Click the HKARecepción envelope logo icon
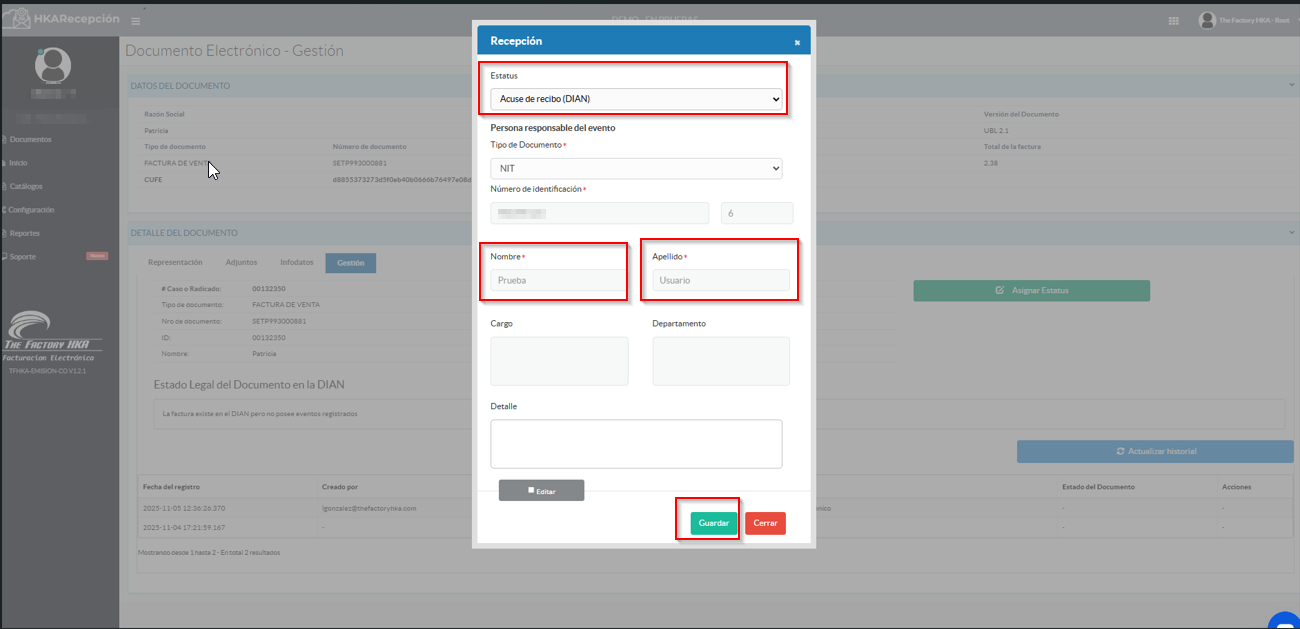The width and height of the screenshot is (1300, 629). [18, 19]
